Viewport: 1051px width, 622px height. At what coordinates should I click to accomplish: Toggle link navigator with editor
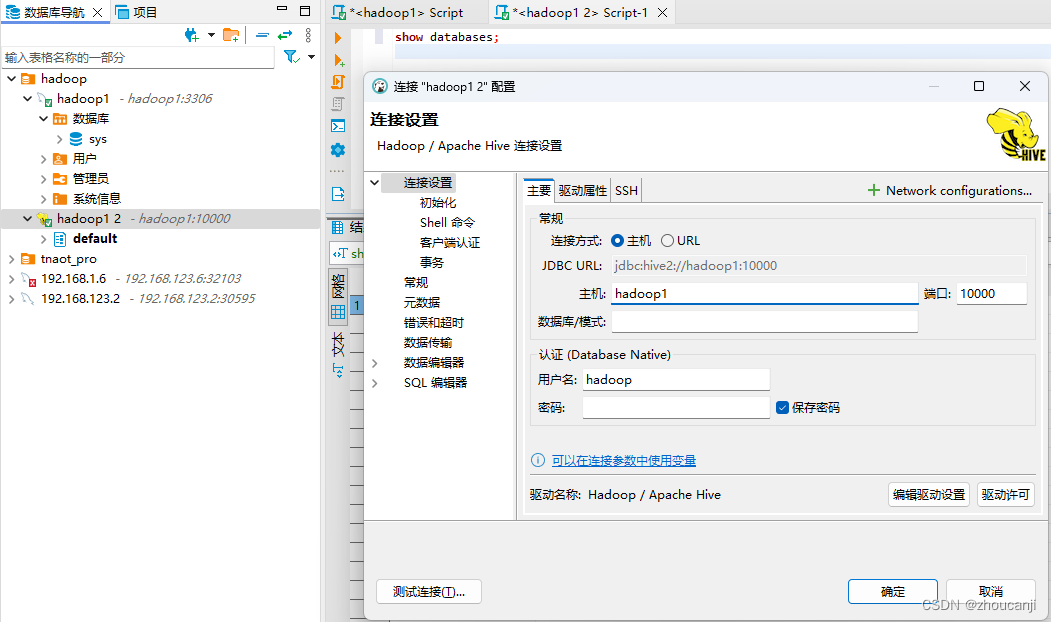pos(284,34)
